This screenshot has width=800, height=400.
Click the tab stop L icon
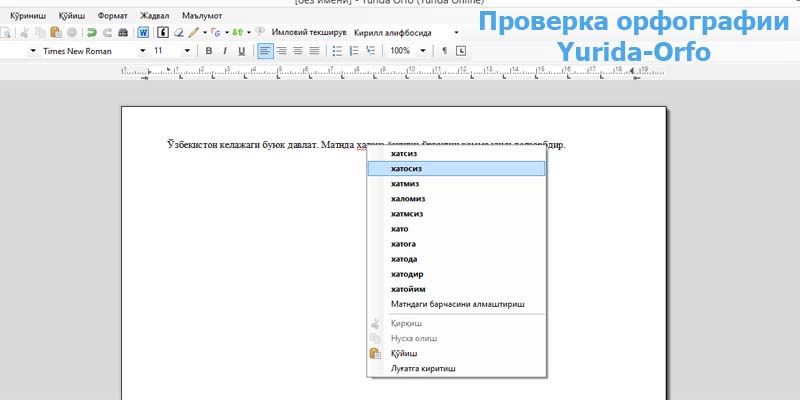[461, 51]
